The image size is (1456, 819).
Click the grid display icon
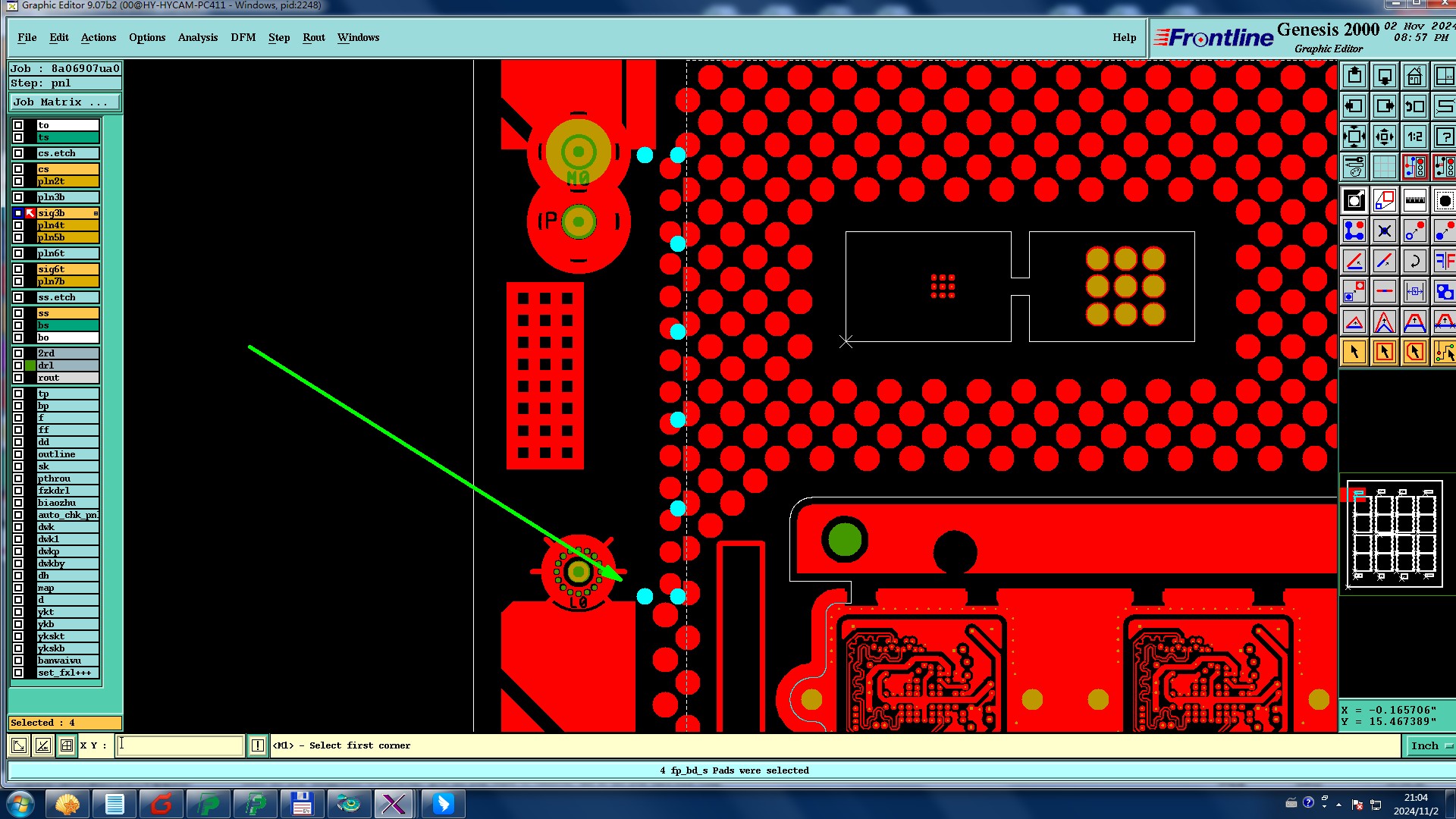[1384, 167]
